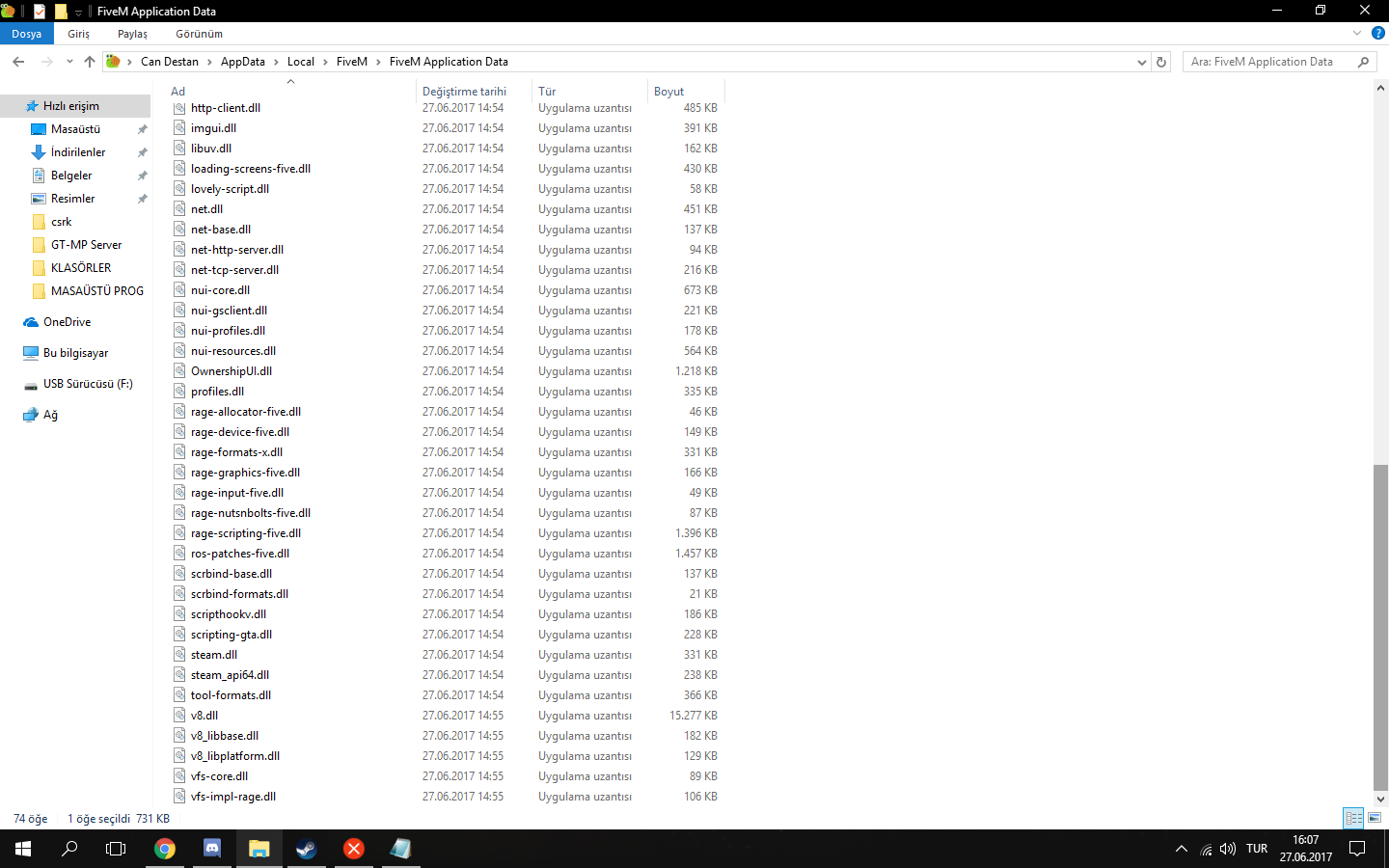Select rage-graphics-five.dll in the list
This screenshot has height=868, width=1389.
245,473
